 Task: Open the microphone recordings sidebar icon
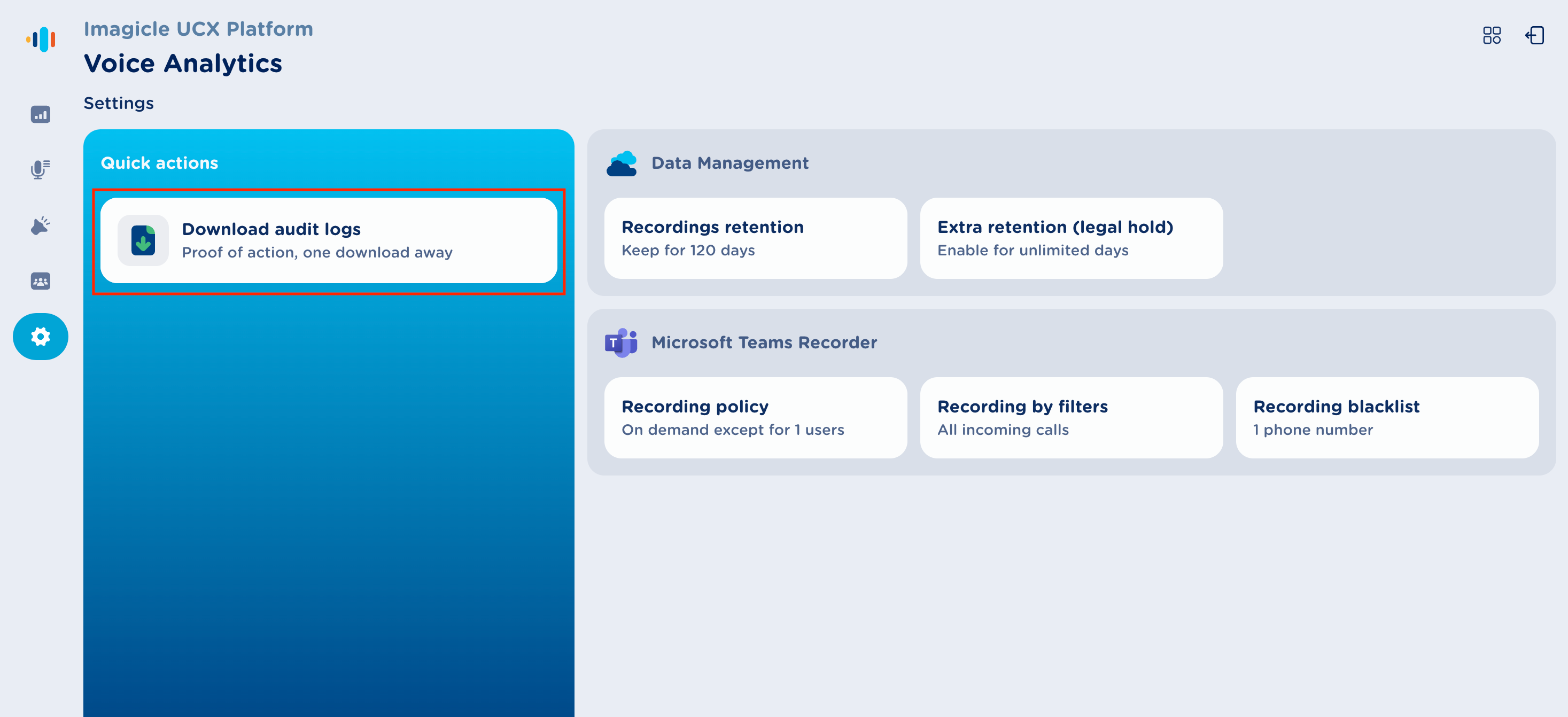point(40,169)
